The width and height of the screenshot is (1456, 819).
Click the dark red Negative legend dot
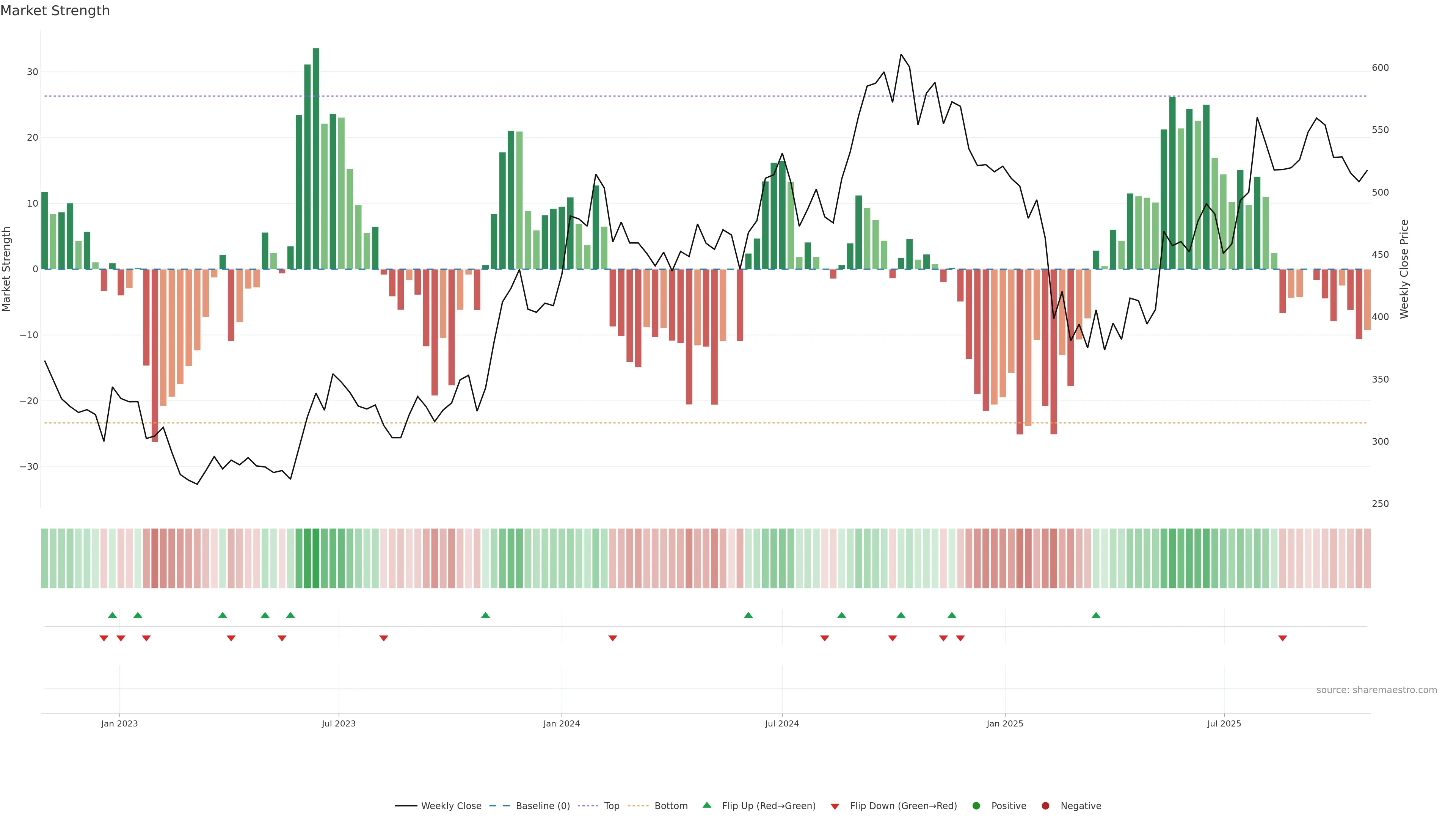point(1045,806)
